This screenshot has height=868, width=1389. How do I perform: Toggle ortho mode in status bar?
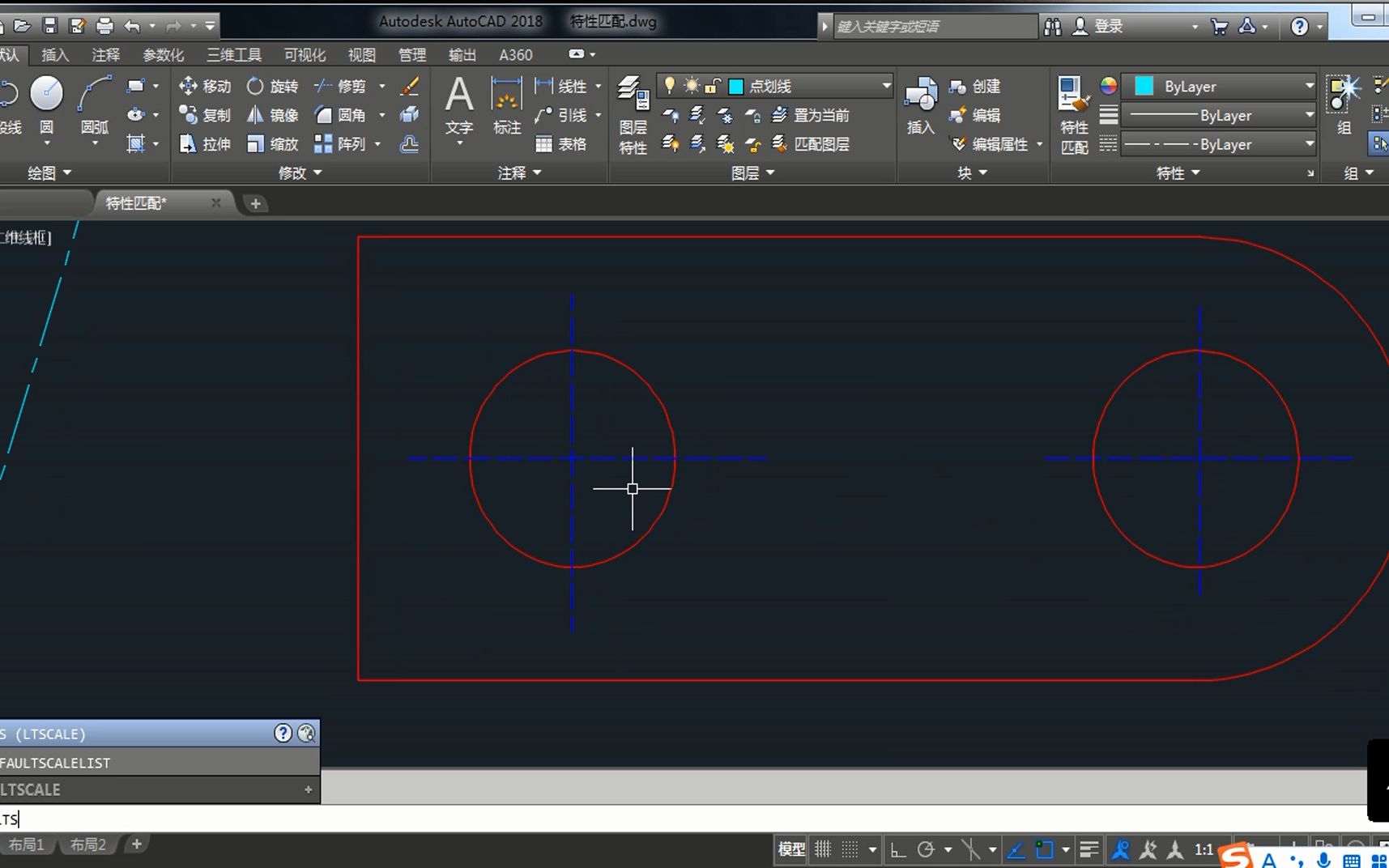[x=898, y=849]
